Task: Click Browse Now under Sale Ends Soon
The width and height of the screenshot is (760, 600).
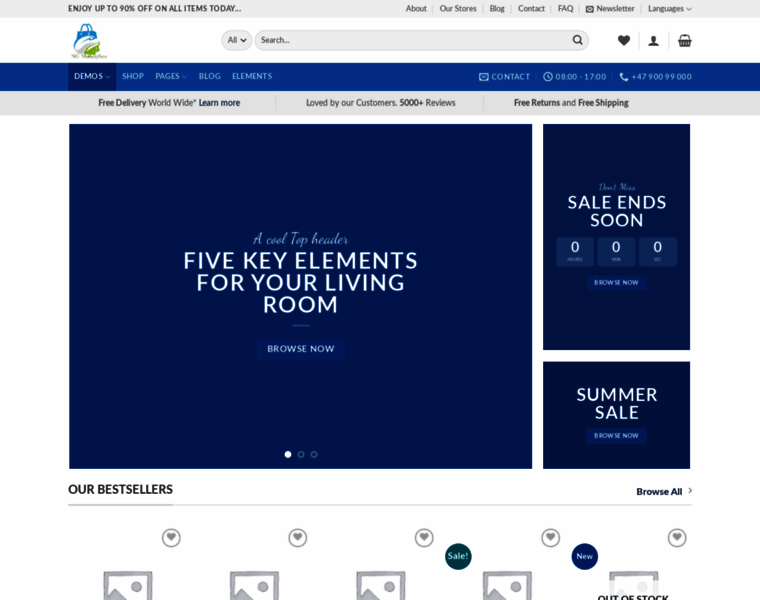Action: click(616, 283)
